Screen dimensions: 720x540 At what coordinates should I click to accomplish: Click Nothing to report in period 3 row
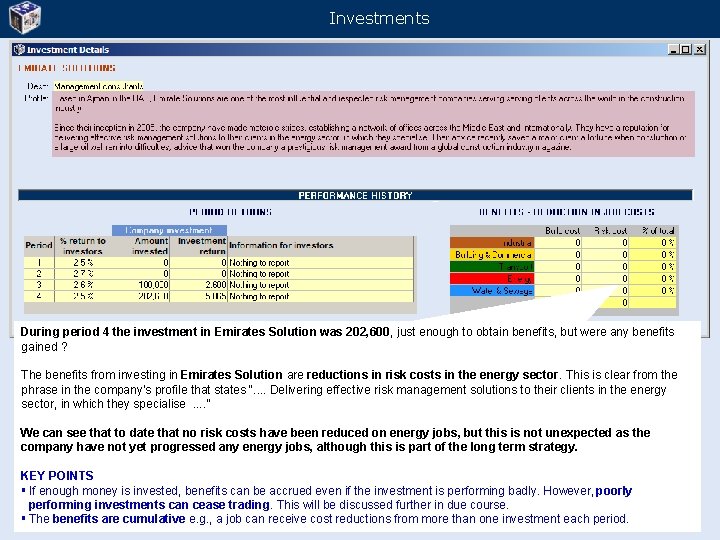[x=259, y=285]
